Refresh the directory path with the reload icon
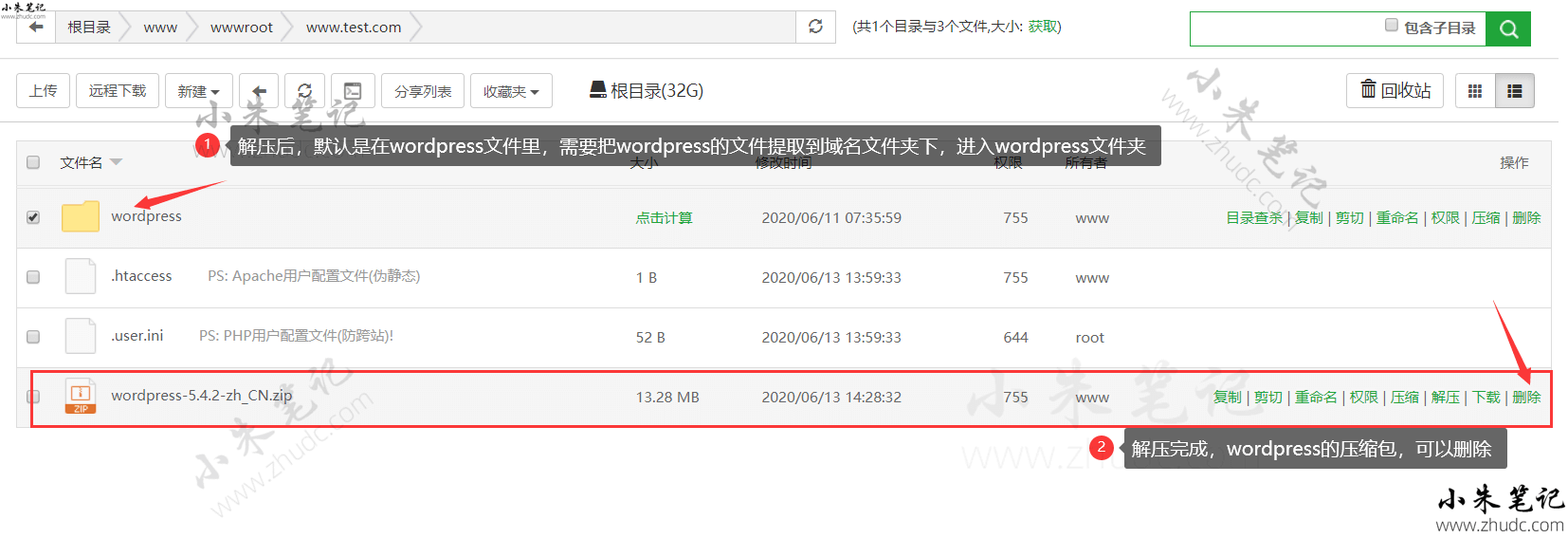This screenshot has height=538, width=1568. 815,27
